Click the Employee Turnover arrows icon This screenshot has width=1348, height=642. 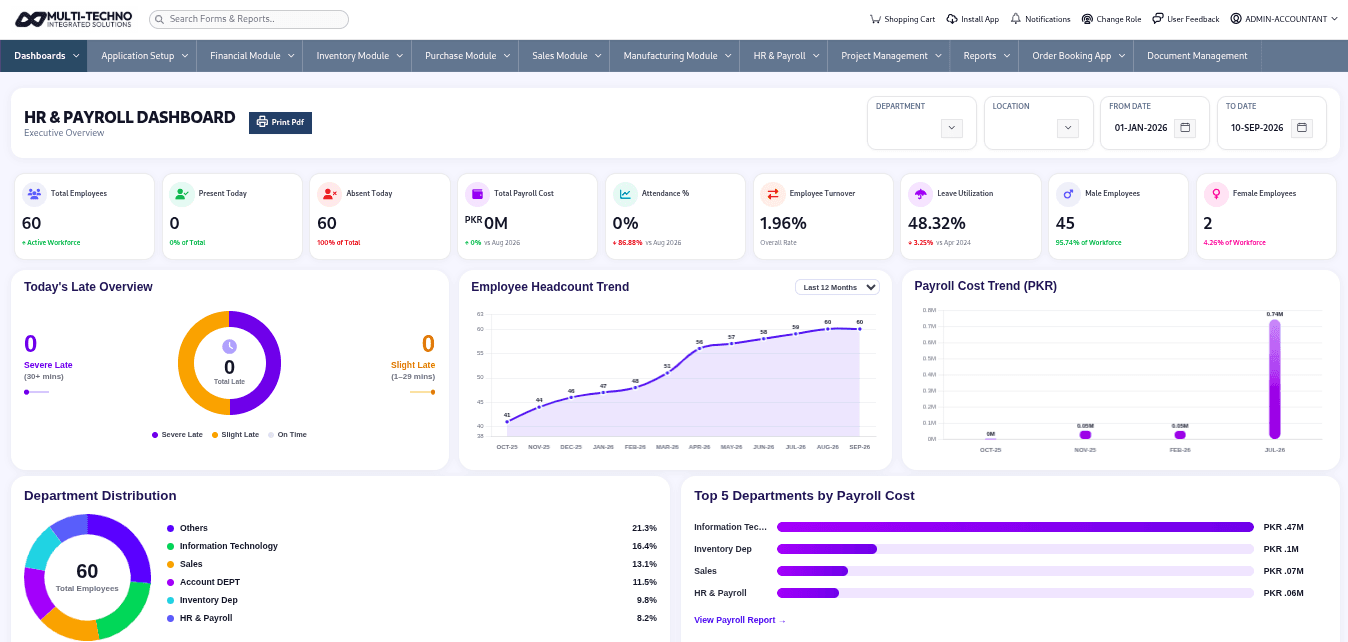coord(772,194)
